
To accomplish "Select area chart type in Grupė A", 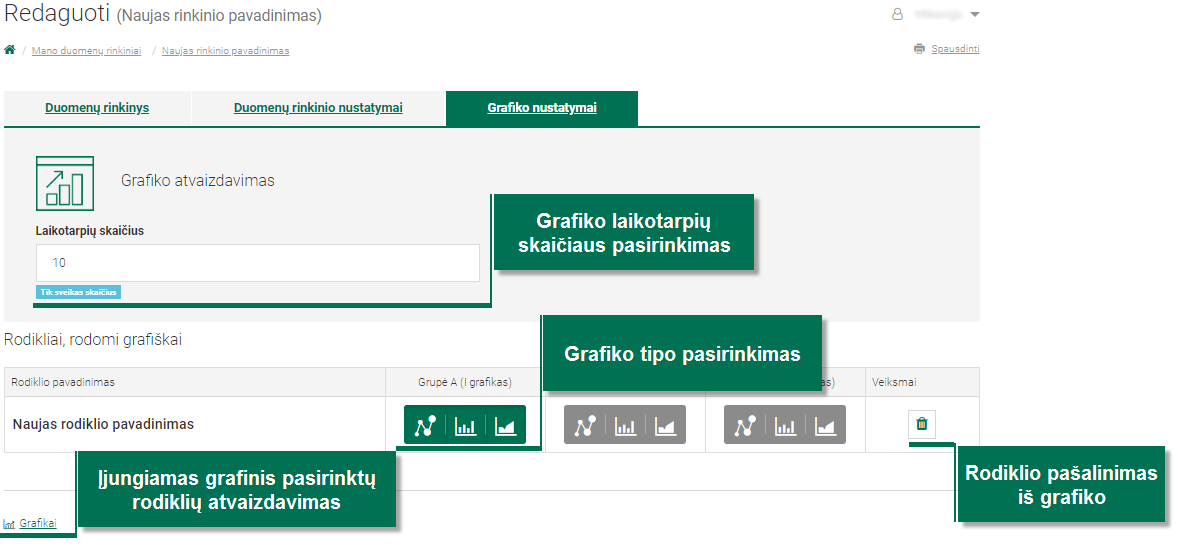I will pos(506,425).
